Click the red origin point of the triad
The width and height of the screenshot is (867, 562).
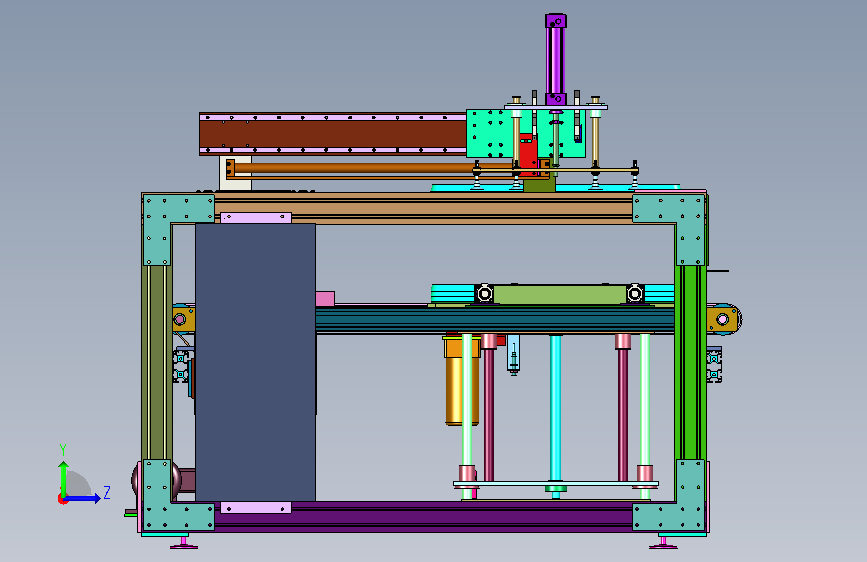coord(62,499)
